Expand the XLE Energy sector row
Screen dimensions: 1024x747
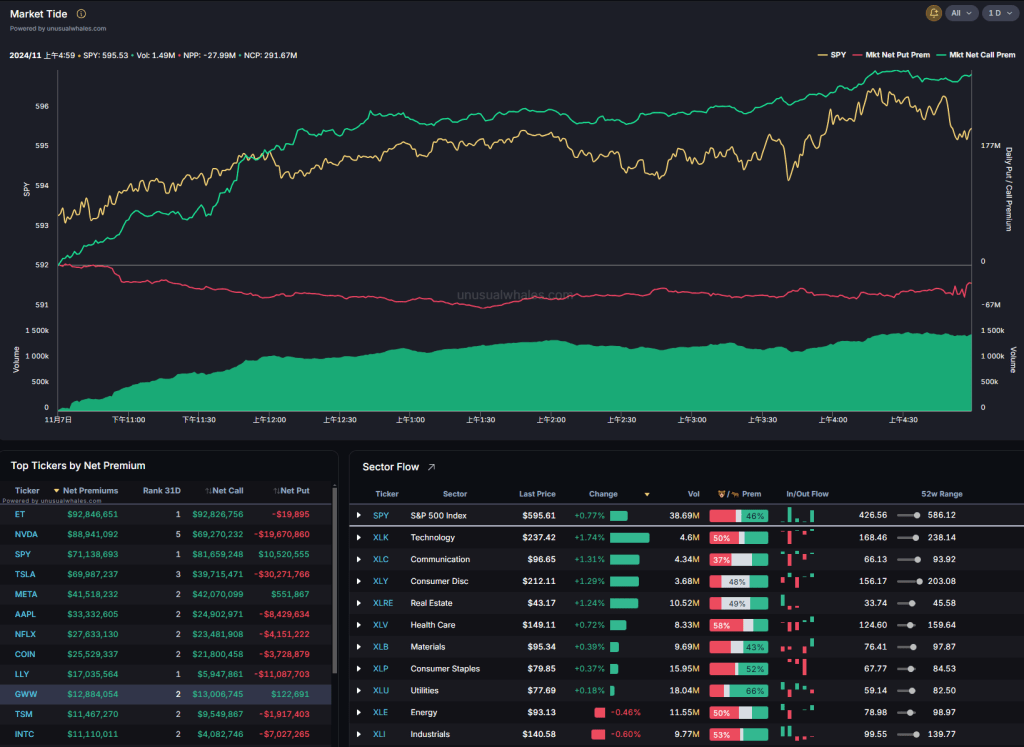click(x=359, y=713)
